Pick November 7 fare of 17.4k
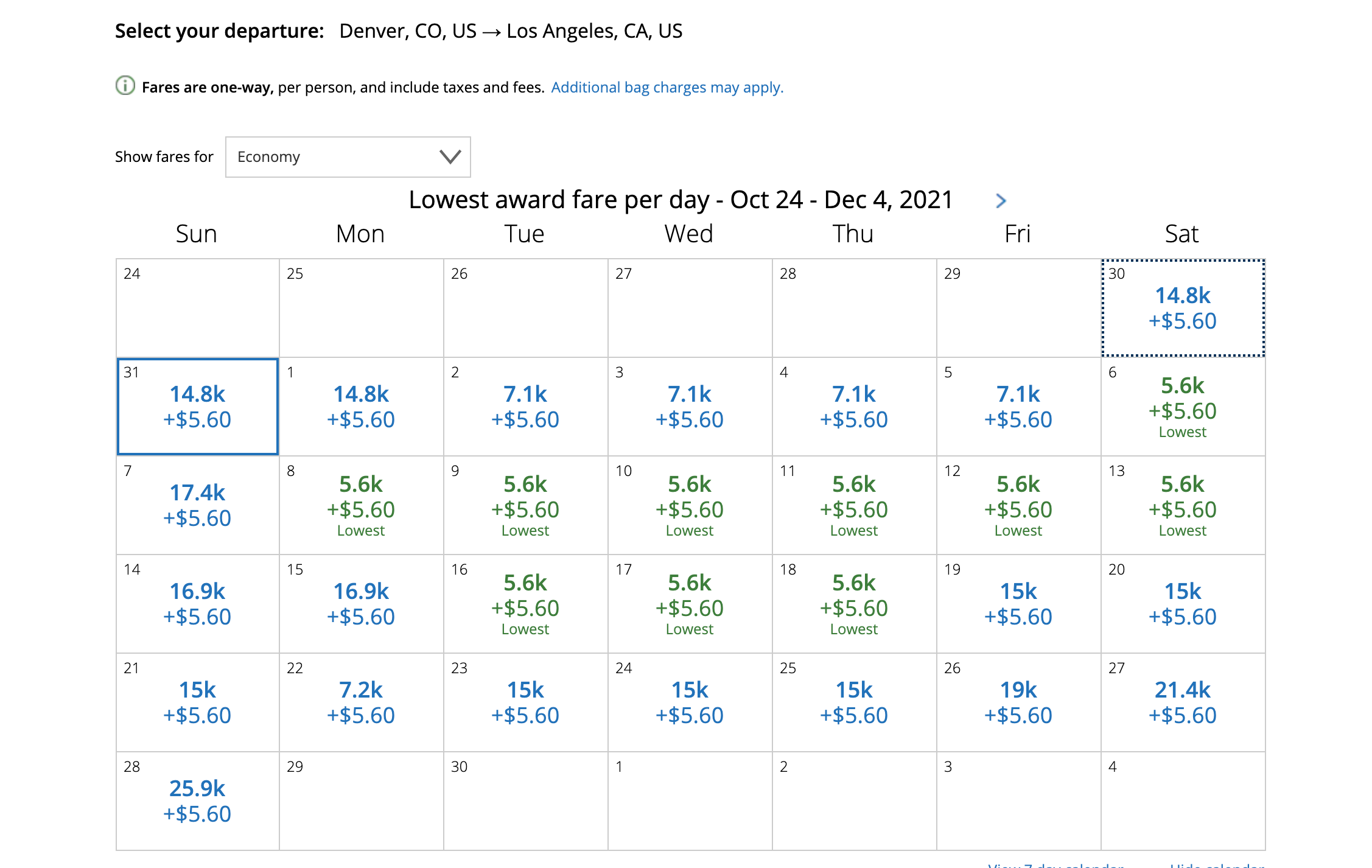This screenshot has height=868, width=1372. coord(197,505)
